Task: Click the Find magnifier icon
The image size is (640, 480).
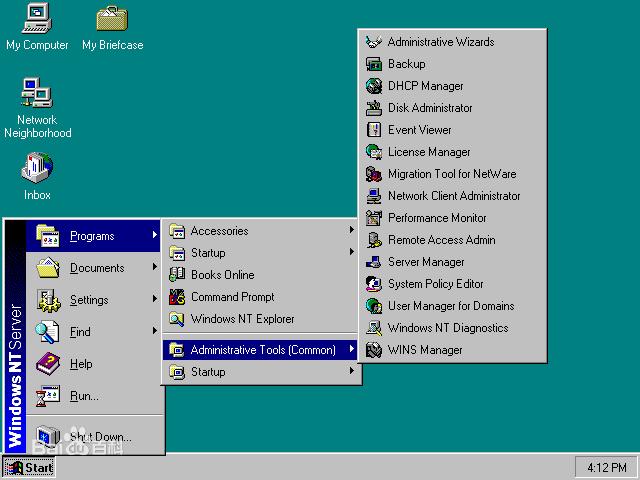Action: [x=48, y=332]
